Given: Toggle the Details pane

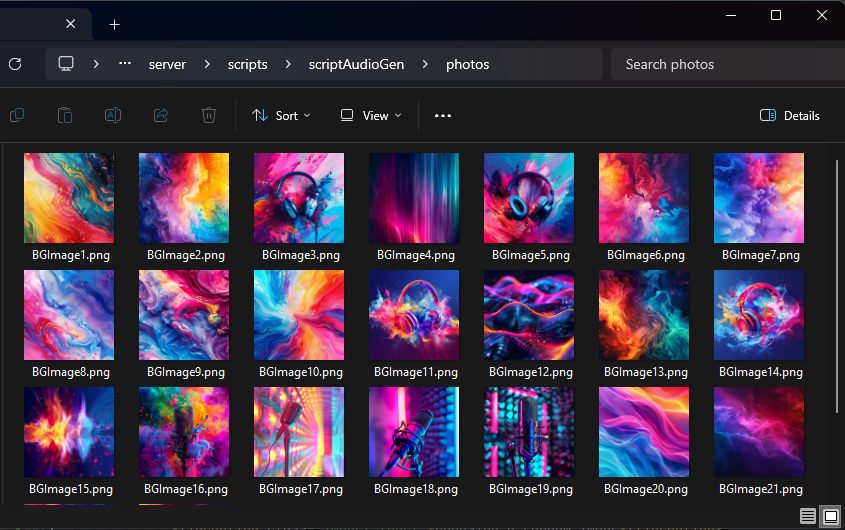Looking at the screenshot, I should point(790,115).
